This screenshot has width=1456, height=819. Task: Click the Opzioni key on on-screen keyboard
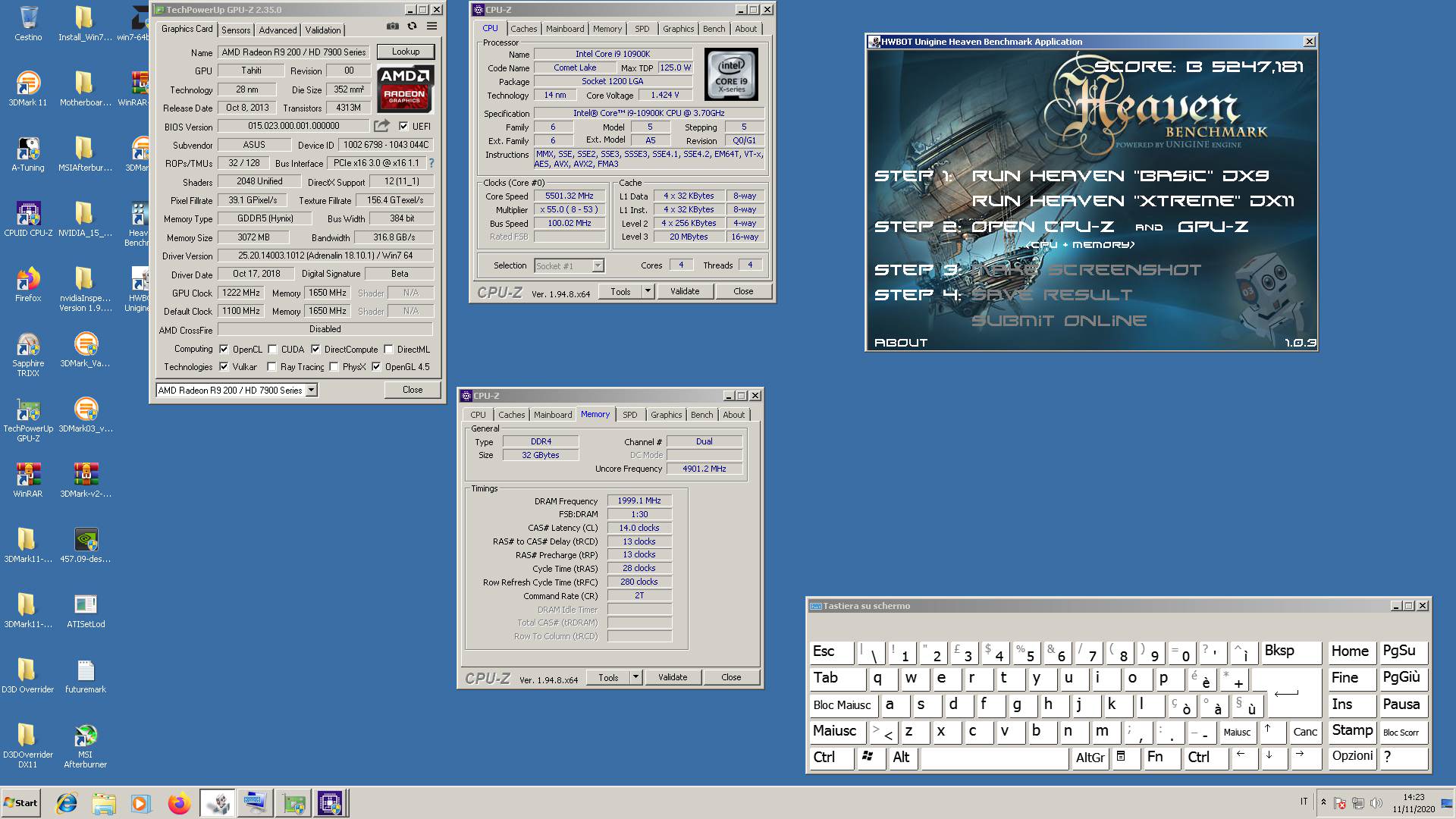coord(1352,758)
